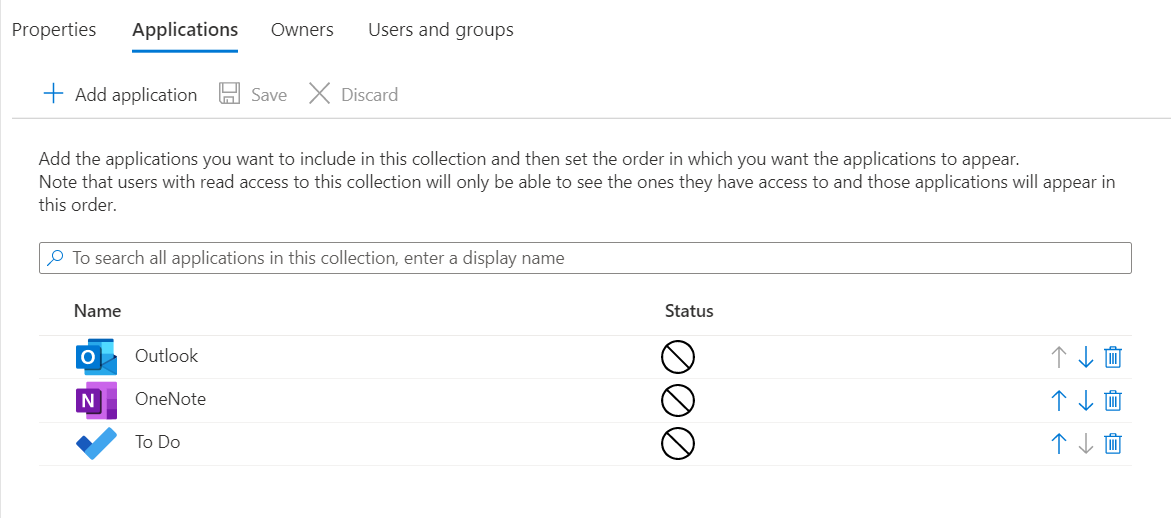
Task: Select the Outlook name text
Action: click(x=167, y=356)
